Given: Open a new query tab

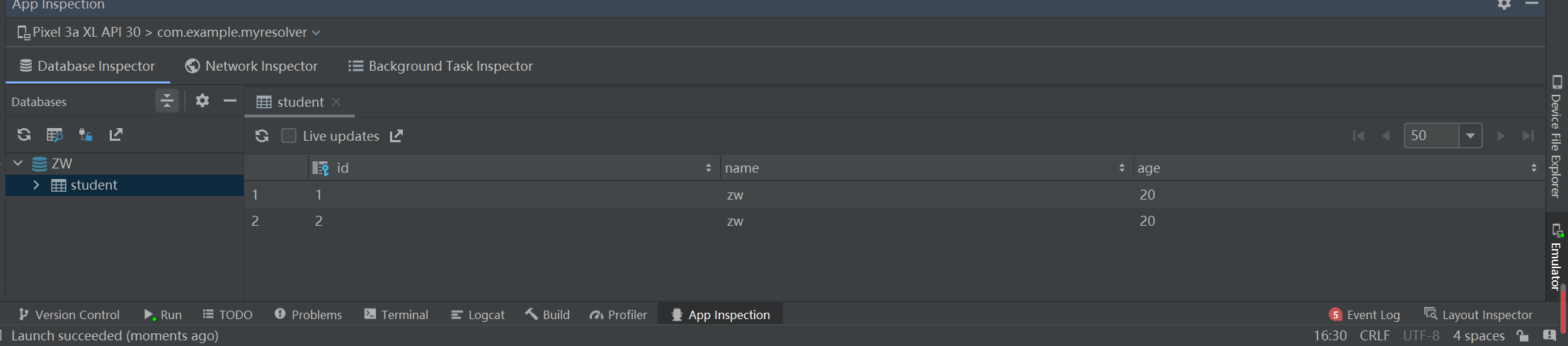Looking at the screenshot, I should pyautogui.click(x=55, y=134).
